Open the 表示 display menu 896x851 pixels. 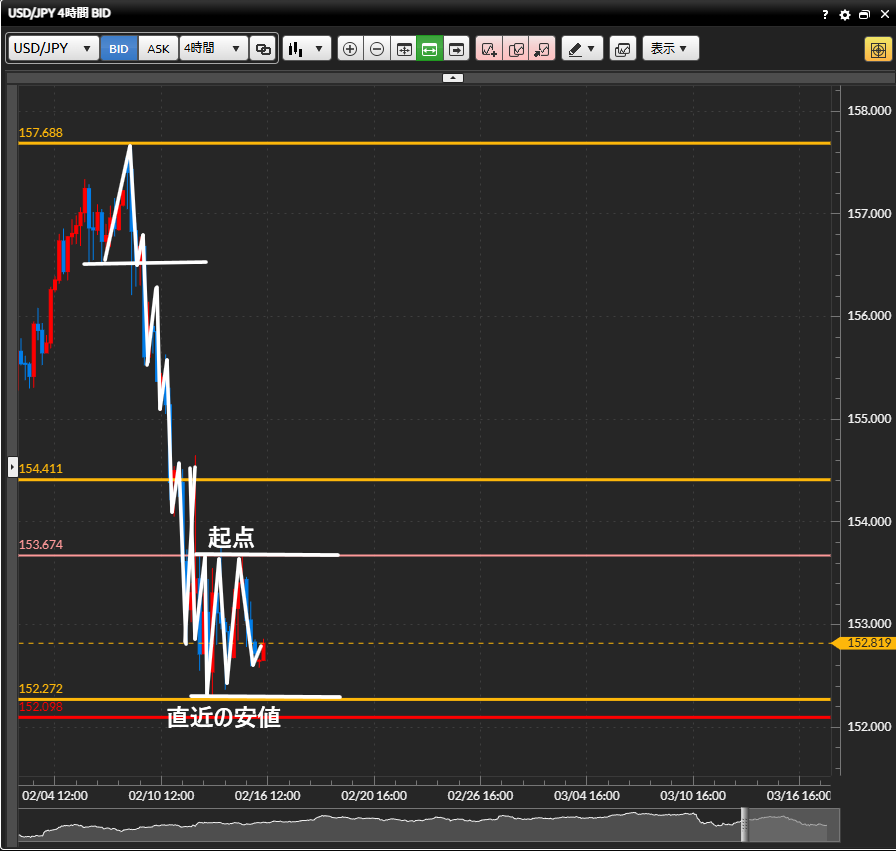669,49
